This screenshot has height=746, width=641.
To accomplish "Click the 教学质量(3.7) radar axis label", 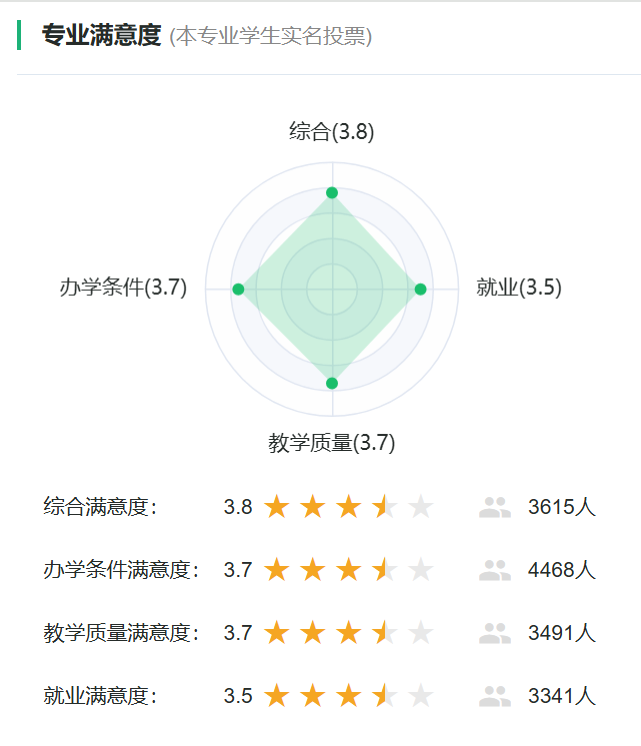I will 332,442.
